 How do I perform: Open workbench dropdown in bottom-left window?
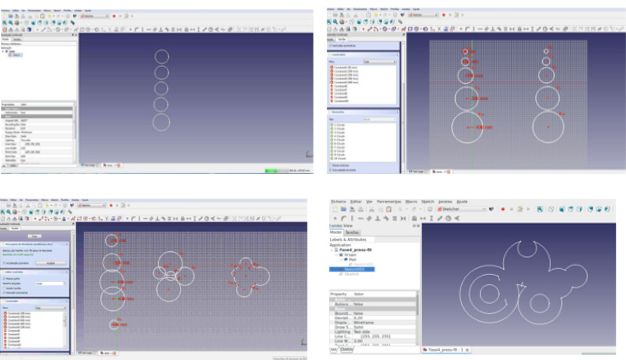pyautogui.click(x=92, y=205)
